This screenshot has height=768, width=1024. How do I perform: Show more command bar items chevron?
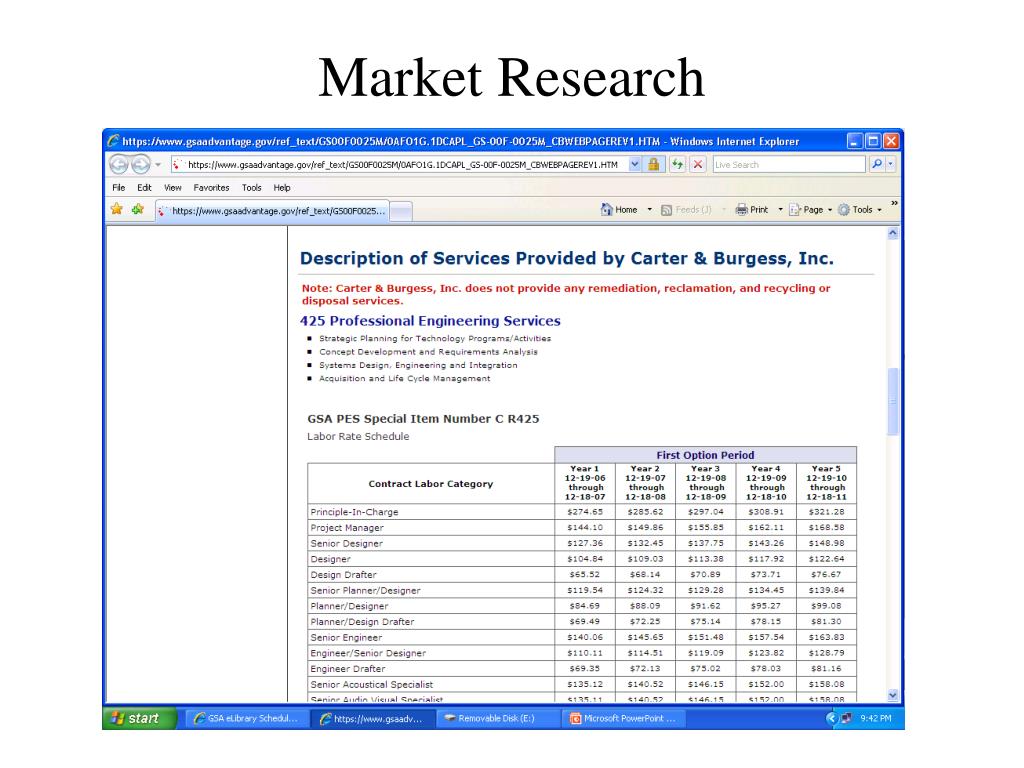tap(894, 204)
